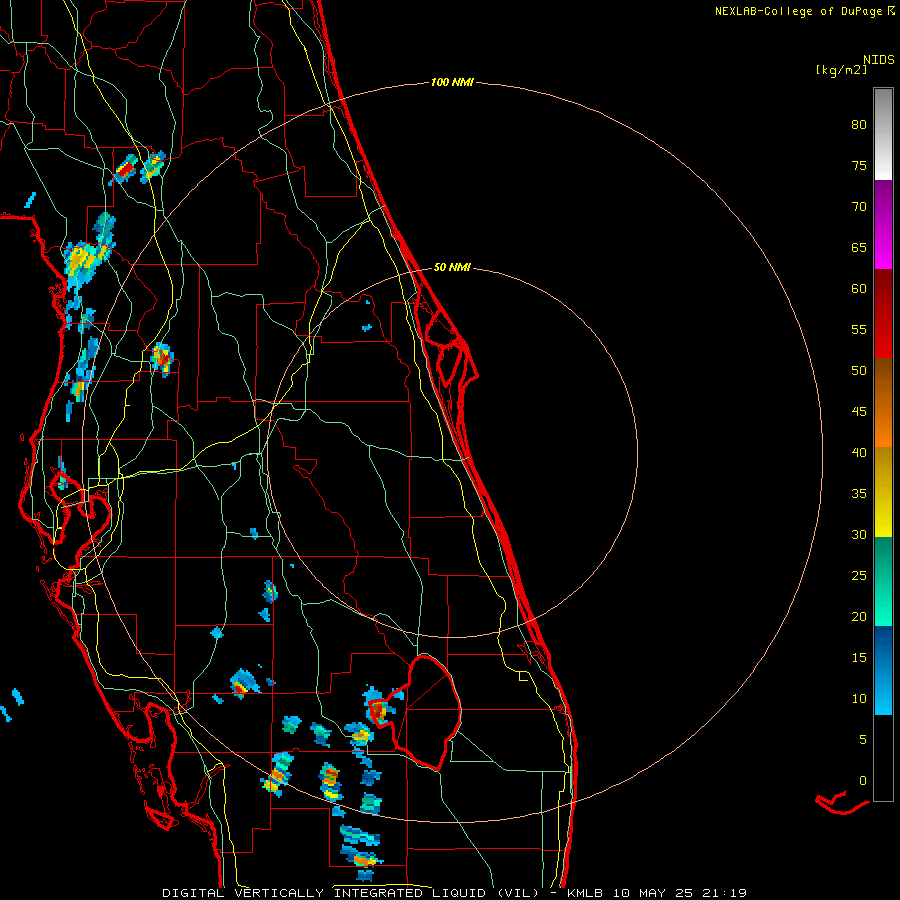This screenshot has height=900, width=900.
Task: Click the '10 MAY 25' date stamp
Action: pos(652,893)
